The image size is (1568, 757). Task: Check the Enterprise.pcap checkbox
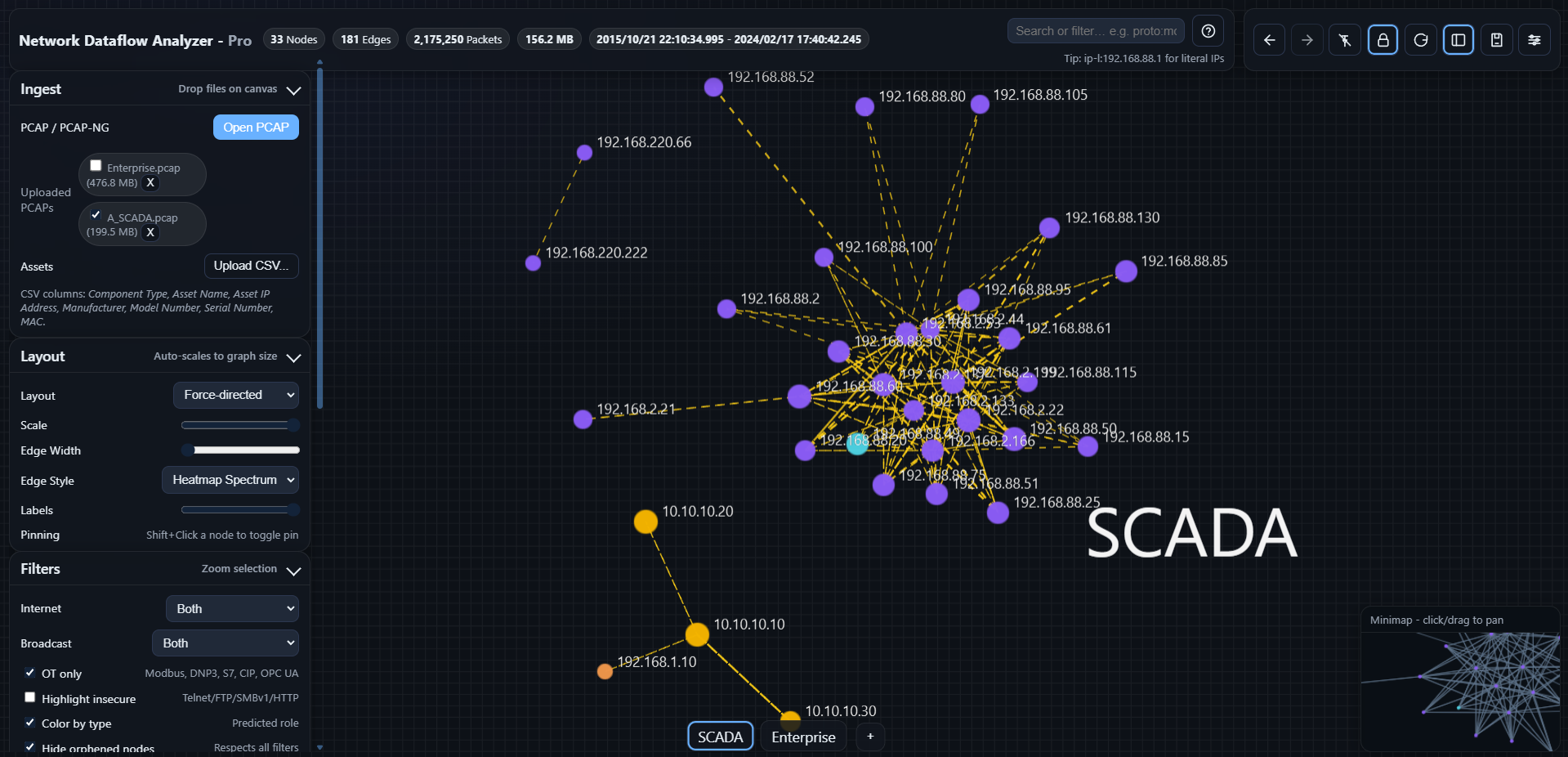click(x=96, y=166)
